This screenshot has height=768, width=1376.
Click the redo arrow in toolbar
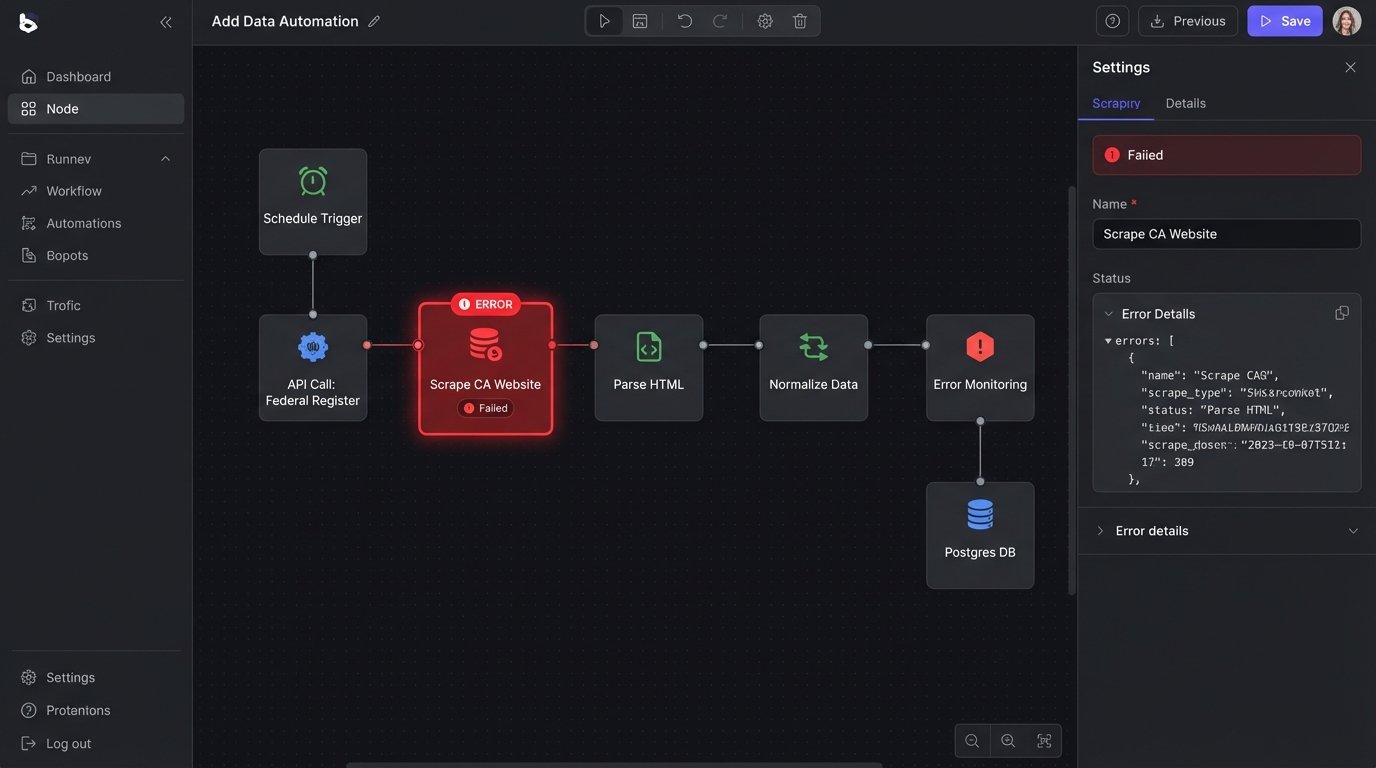click(x=720, y=21)
